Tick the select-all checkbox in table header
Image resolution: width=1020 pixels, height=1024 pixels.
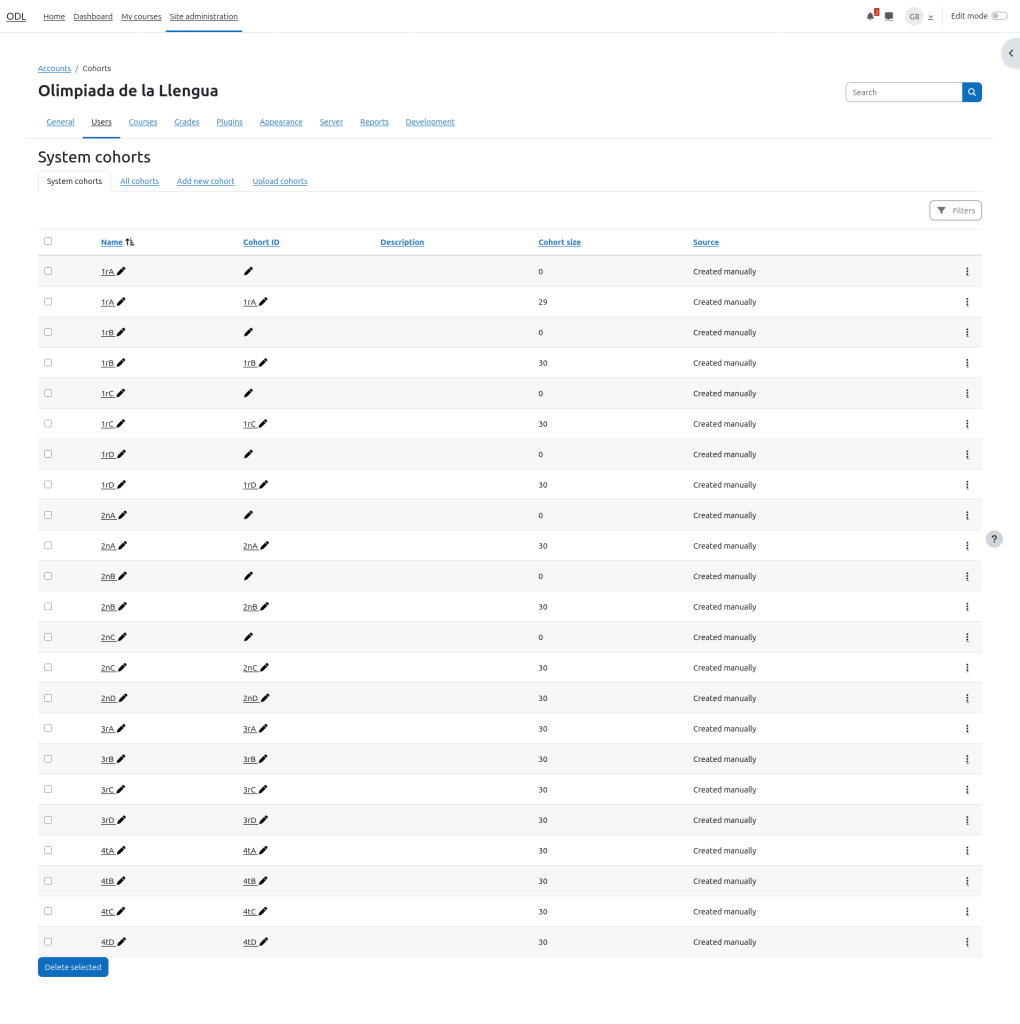point(48,241)
